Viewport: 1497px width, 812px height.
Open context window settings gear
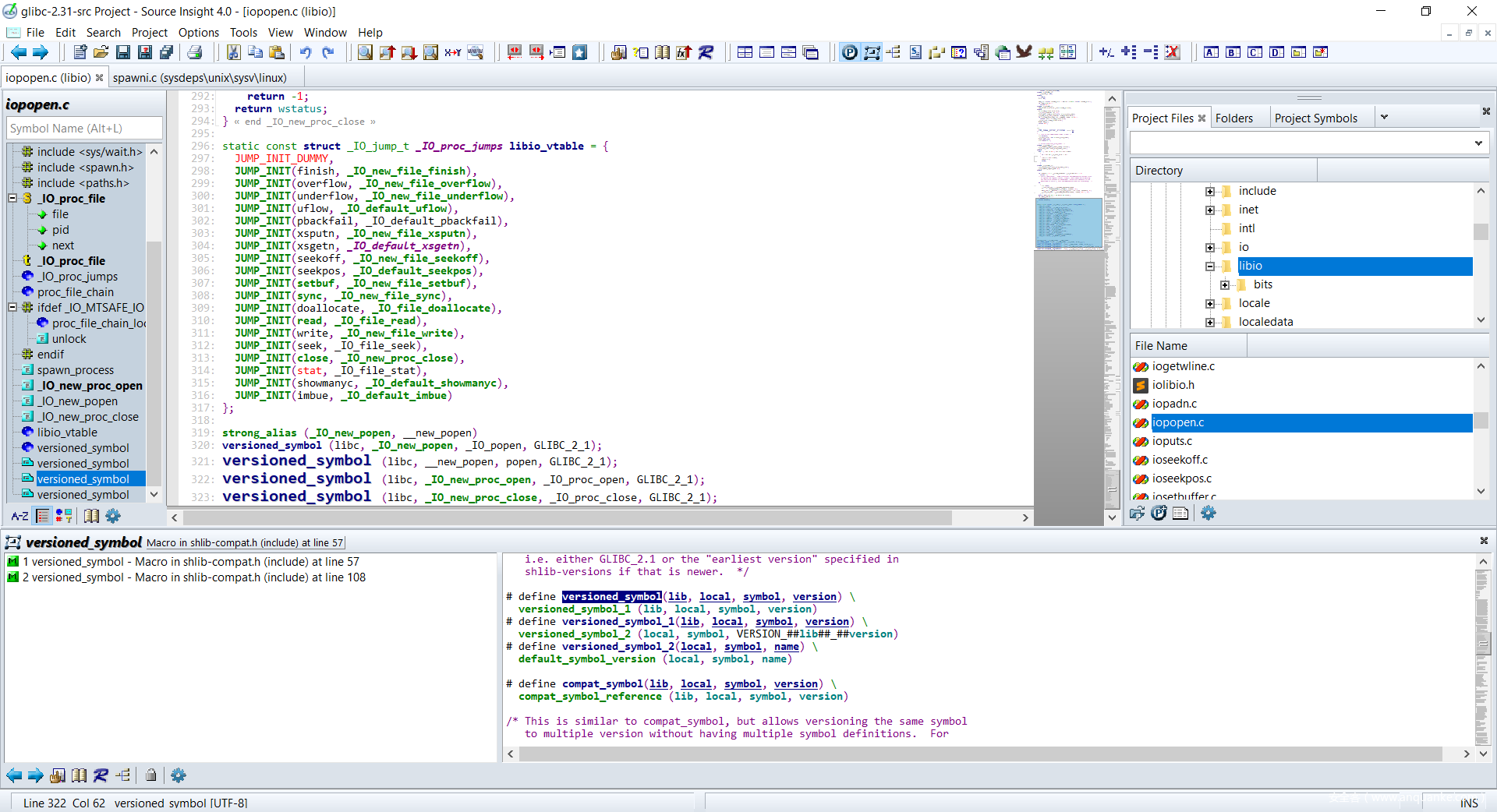pyautogui.click(x=179, y=775)
